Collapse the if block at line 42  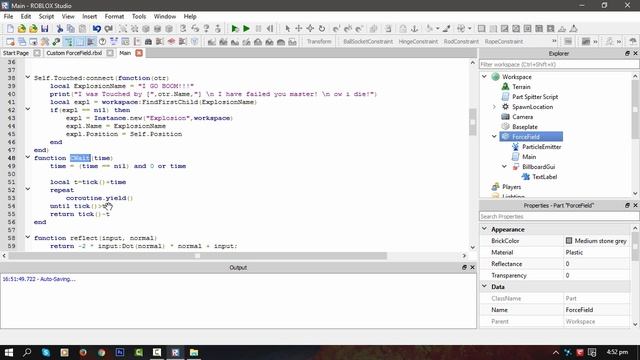coord(28,109)
